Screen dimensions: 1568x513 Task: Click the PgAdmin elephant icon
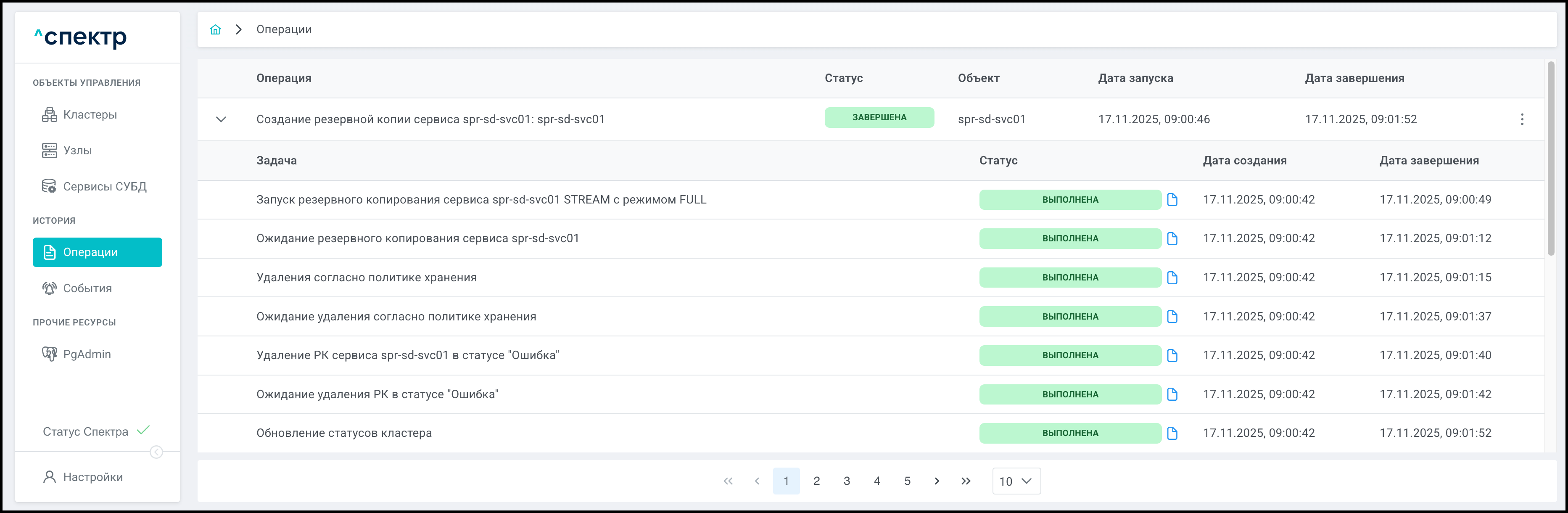(49, 354)
